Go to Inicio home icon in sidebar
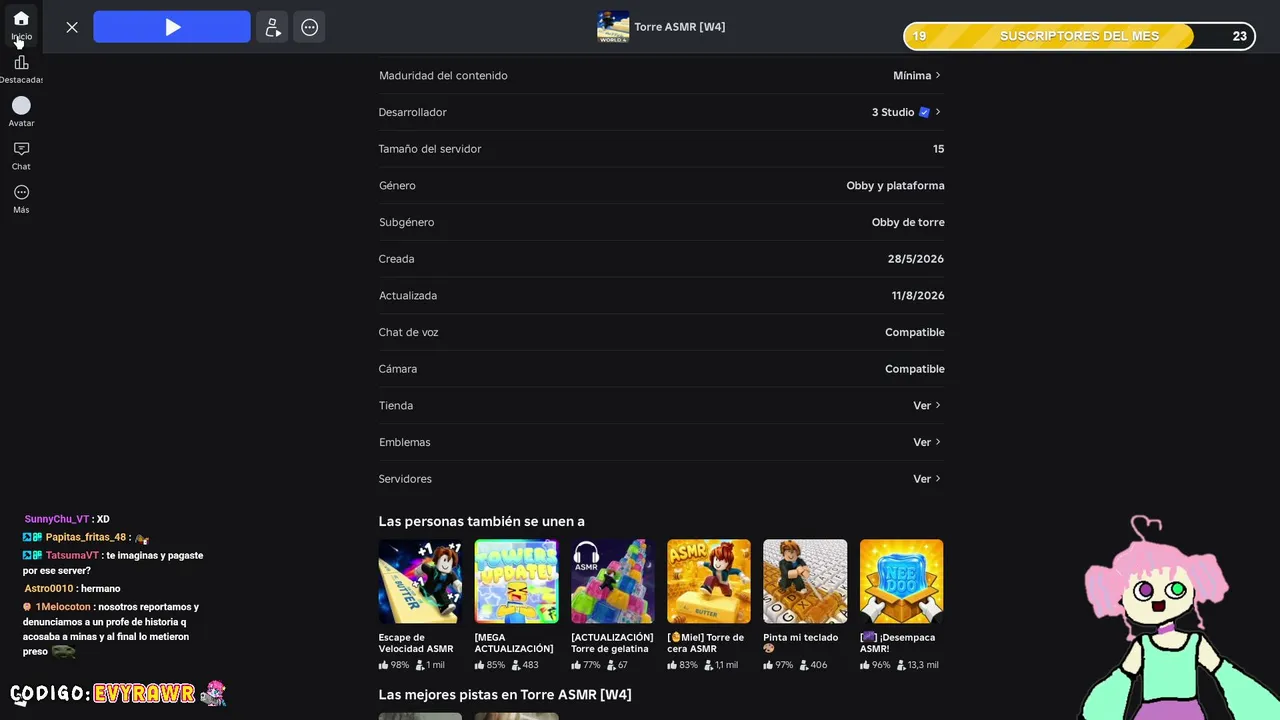The height and width of the screenshot is (720, 1280). click(x=21, y=19)
